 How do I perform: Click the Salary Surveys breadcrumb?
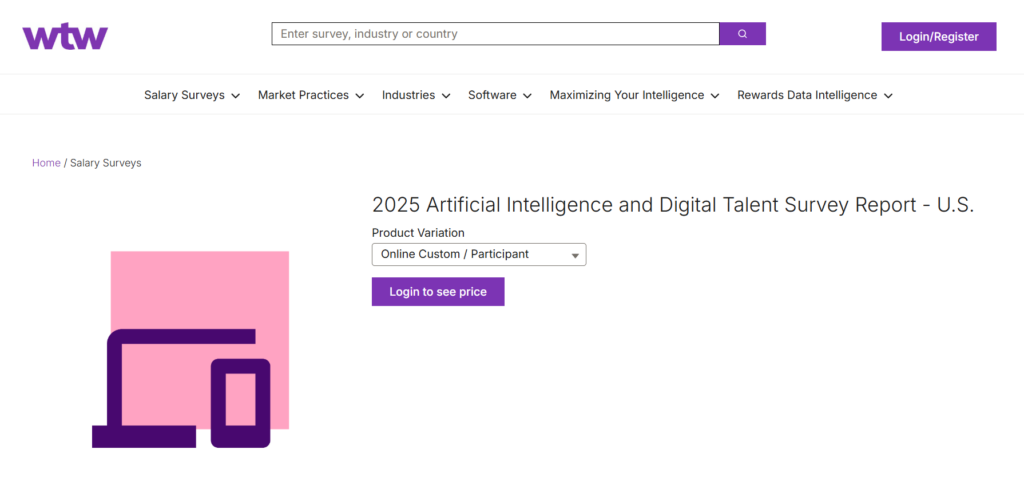[x=106, y=163]
